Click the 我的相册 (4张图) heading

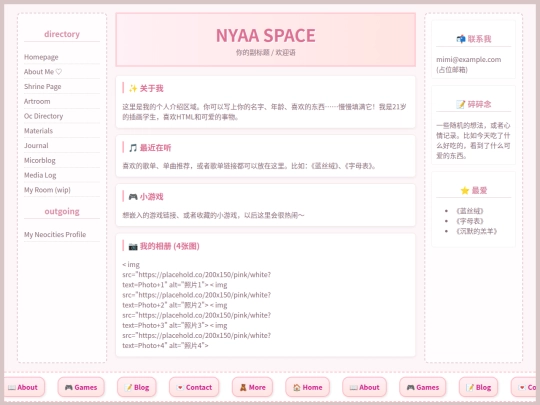[169, 246]
